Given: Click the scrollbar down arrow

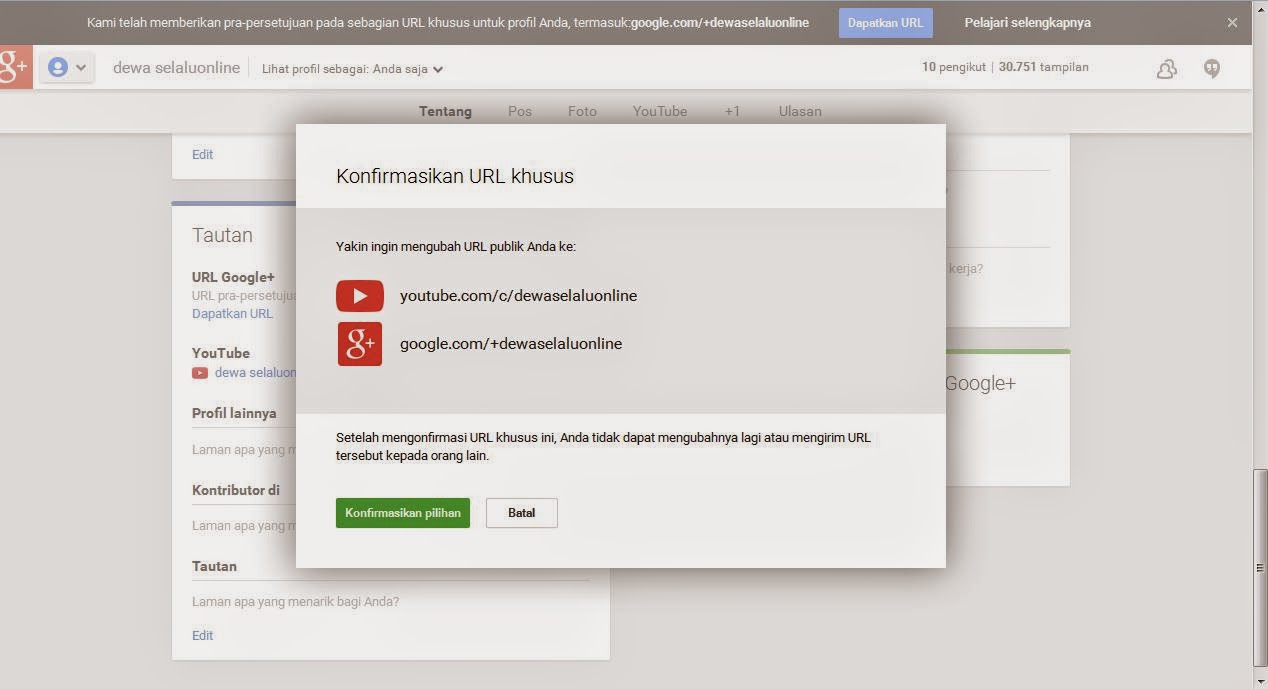Looking at the screenshot, I should 1260,680.
